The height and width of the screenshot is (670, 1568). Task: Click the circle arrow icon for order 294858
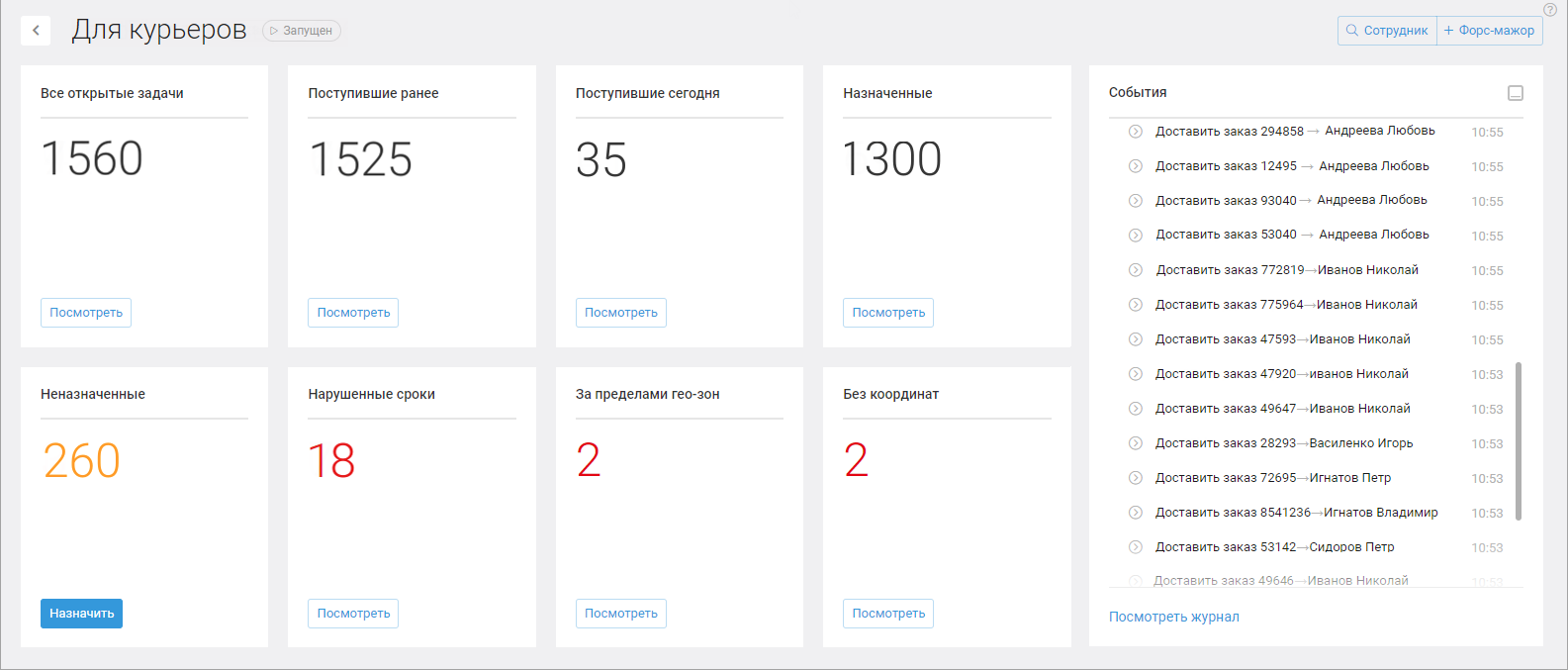click(1136, 132)
